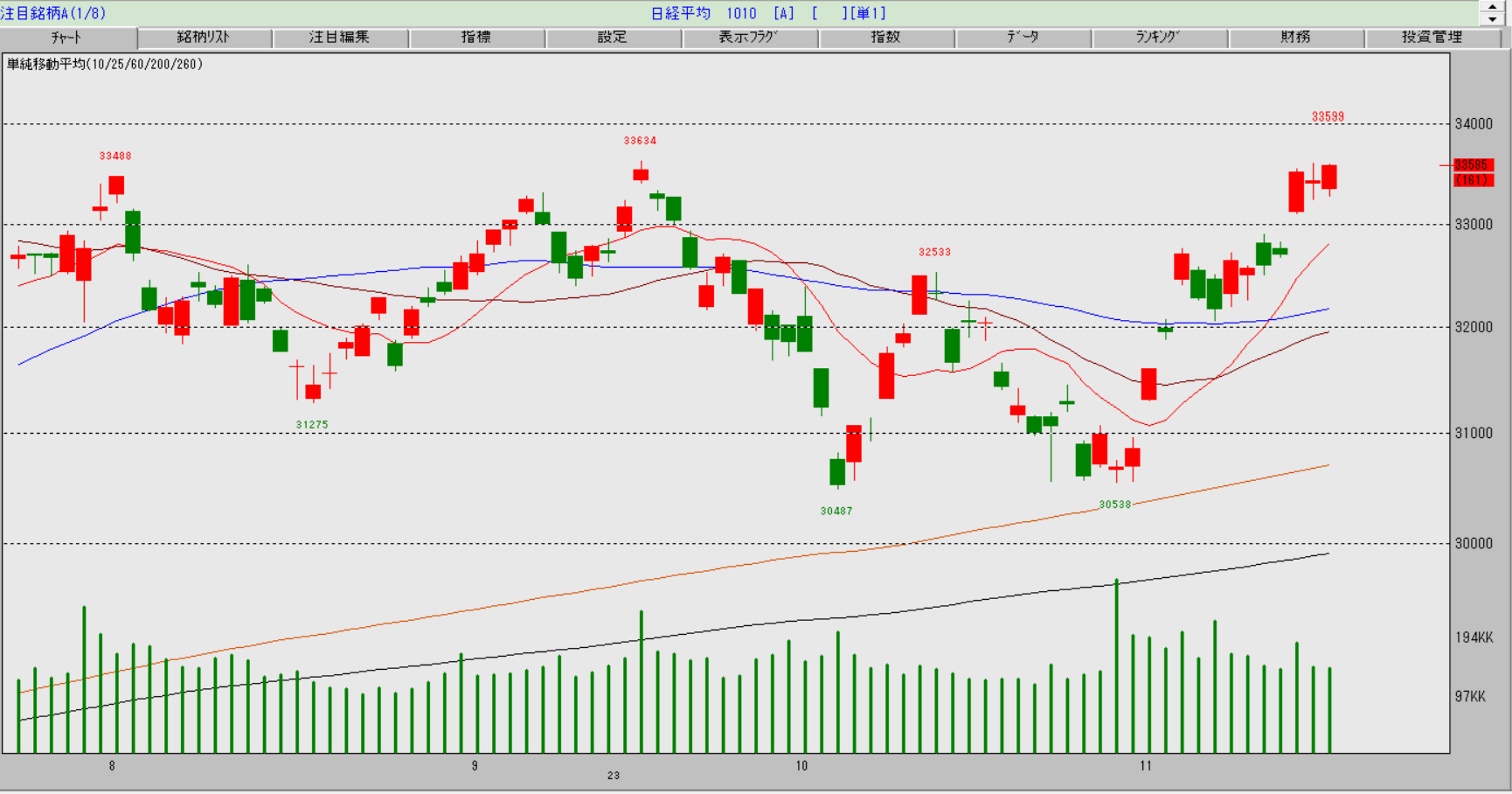Screen dimensions: 1512x794
Task: Click the 日経平均 1010 title text
Action: 704,13
